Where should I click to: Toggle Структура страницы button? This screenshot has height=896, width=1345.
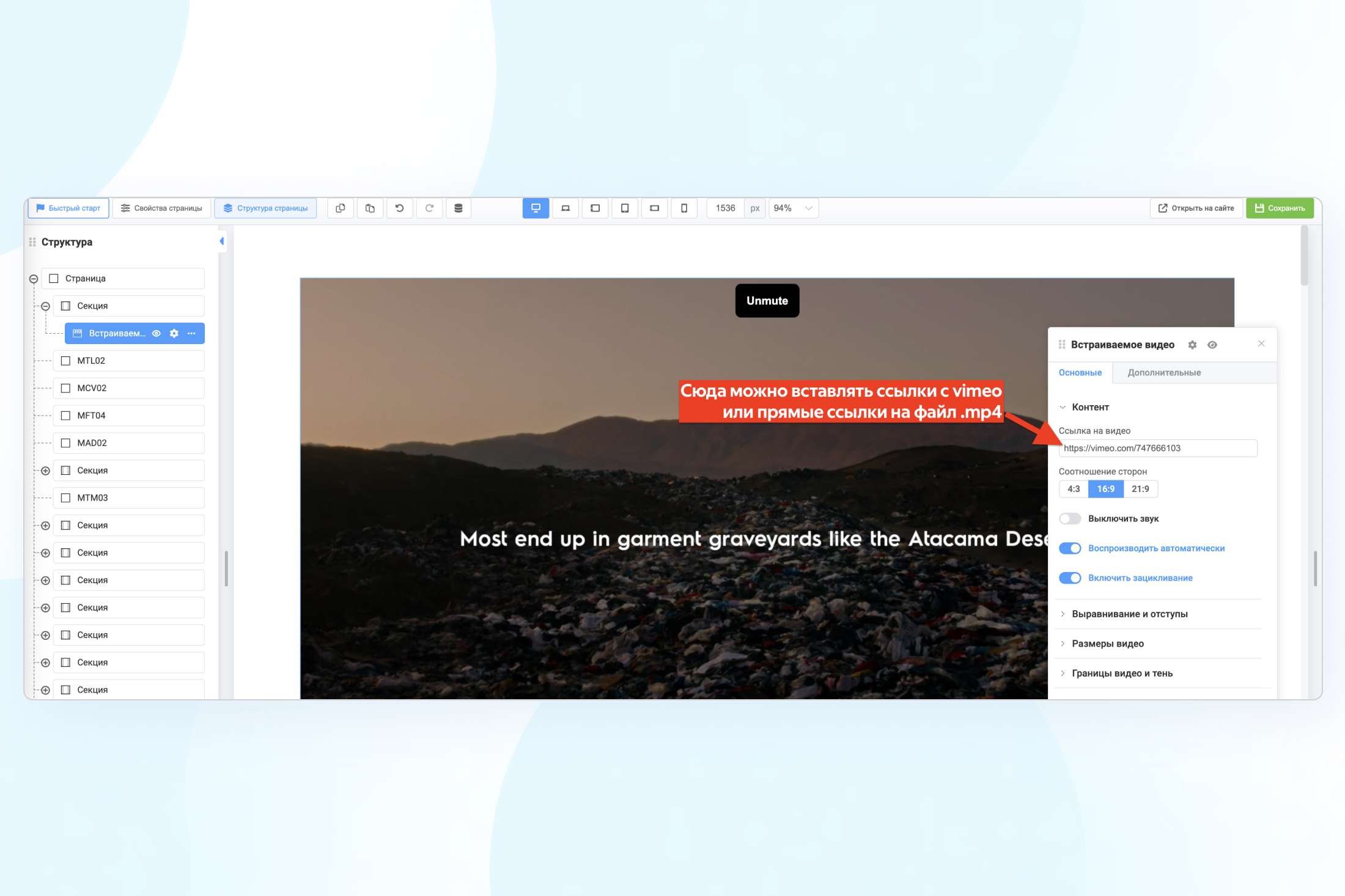266,208
